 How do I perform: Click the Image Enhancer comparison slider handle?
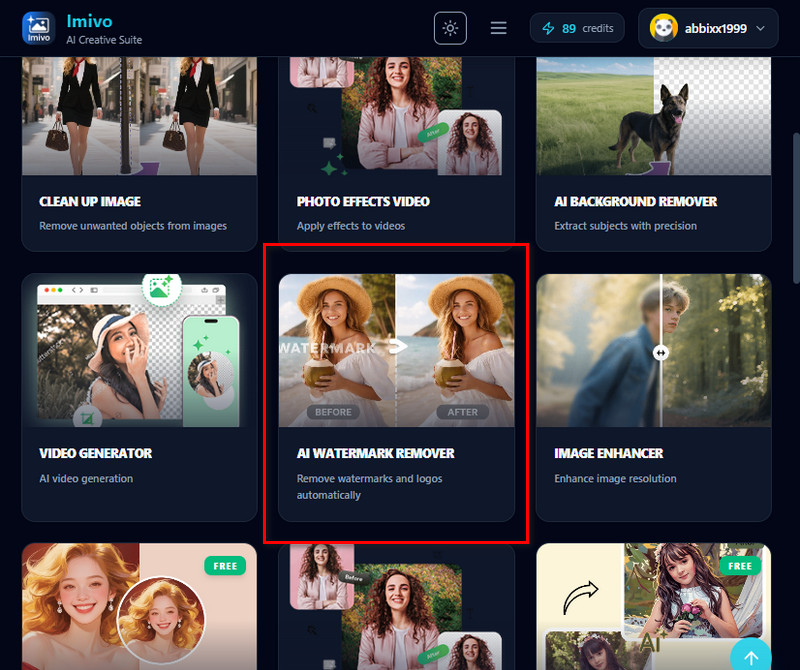coord(661,352)
